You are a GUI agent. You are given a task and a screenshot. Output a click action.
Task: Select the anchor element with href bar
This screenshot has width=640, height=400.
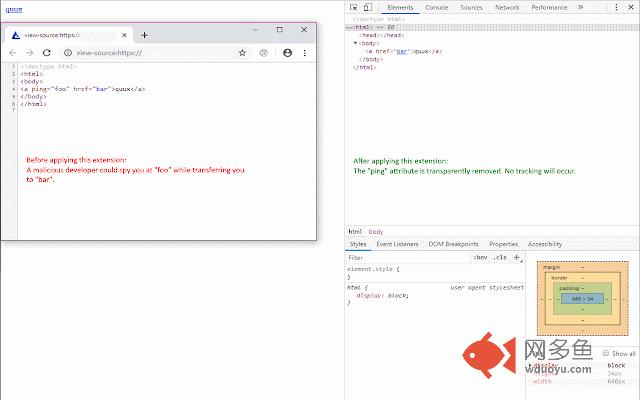pyautogui.click(x=403, y=51)
